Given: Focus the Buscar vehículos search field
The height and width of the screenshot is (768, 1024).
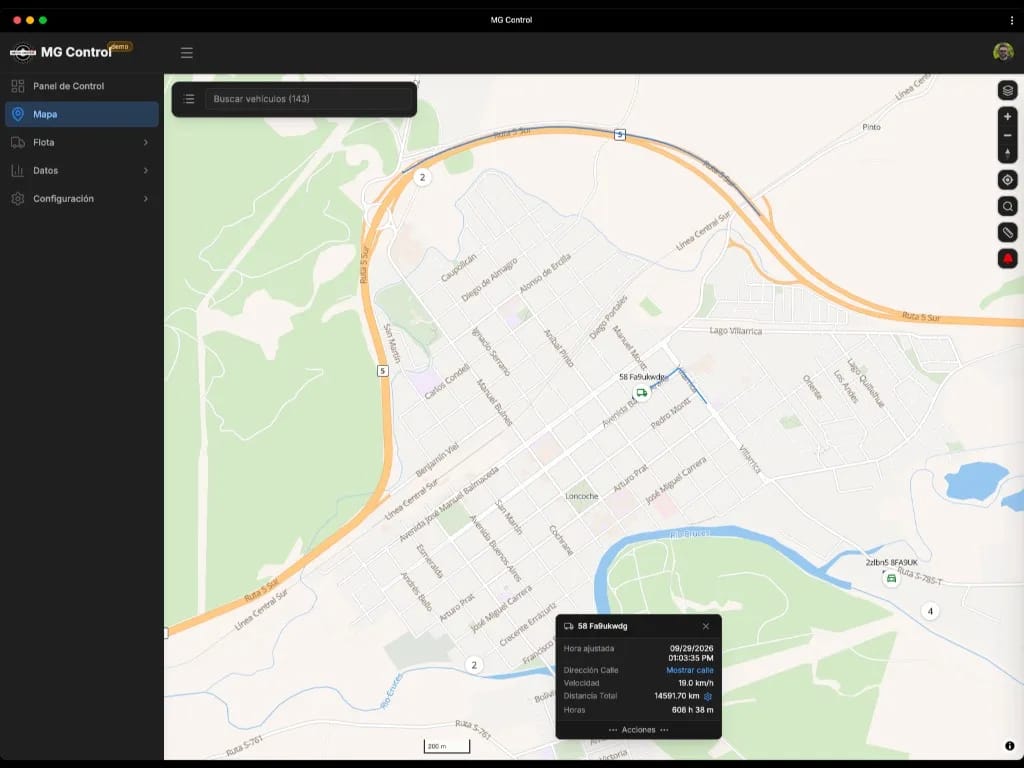Looking at the screenshot, I should [x=310, y=99].
